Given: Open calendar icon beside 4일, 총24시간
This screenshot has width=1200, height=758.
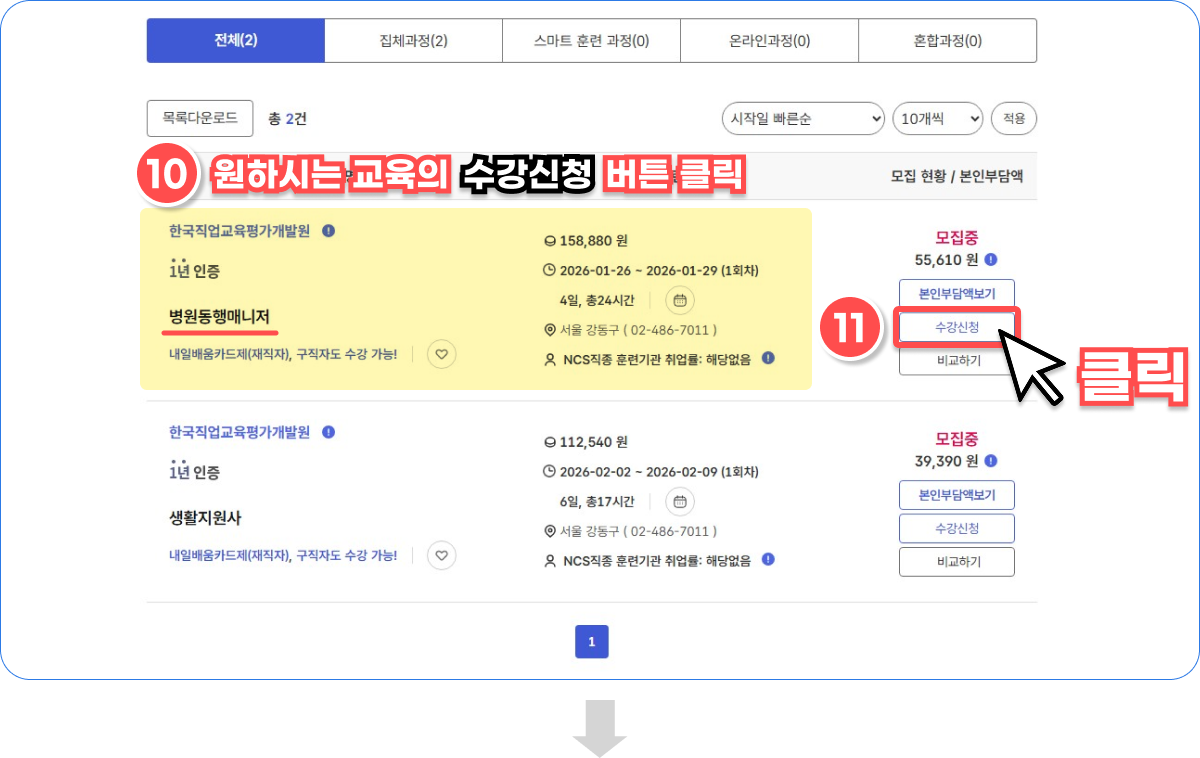Looking at the screenshot, I should pos(680,299).
